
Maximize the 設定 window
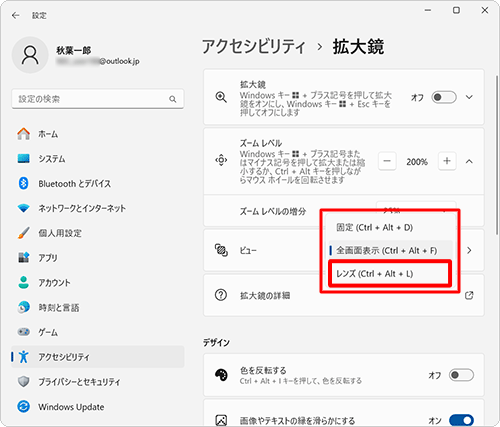(456, 10)
